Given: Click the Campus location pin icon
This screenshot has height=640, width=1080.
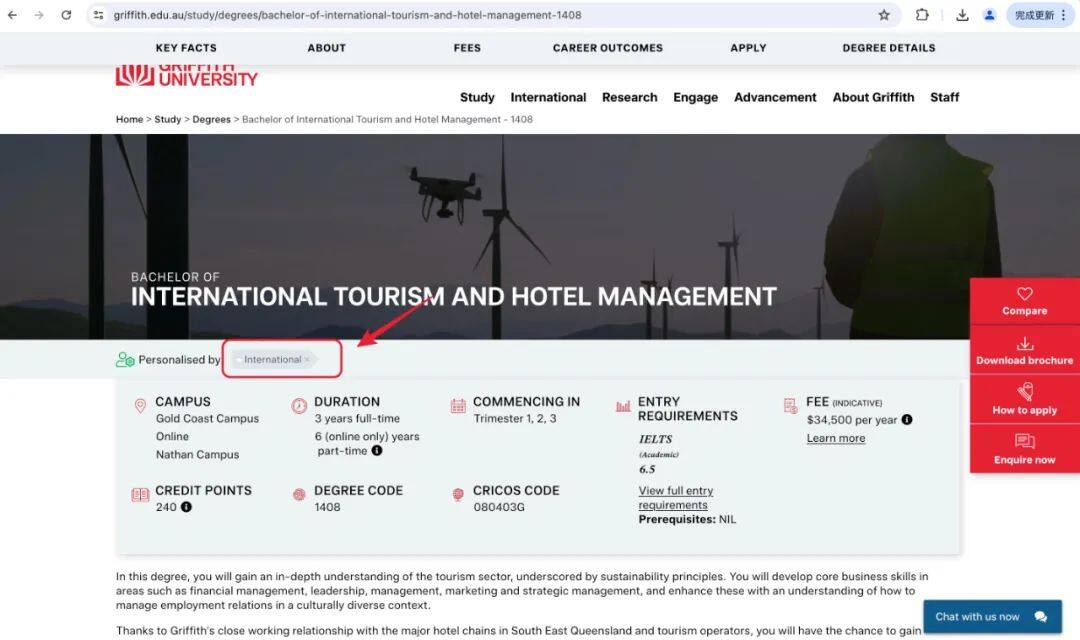Looking at the screenshot, I should (140, 406).
